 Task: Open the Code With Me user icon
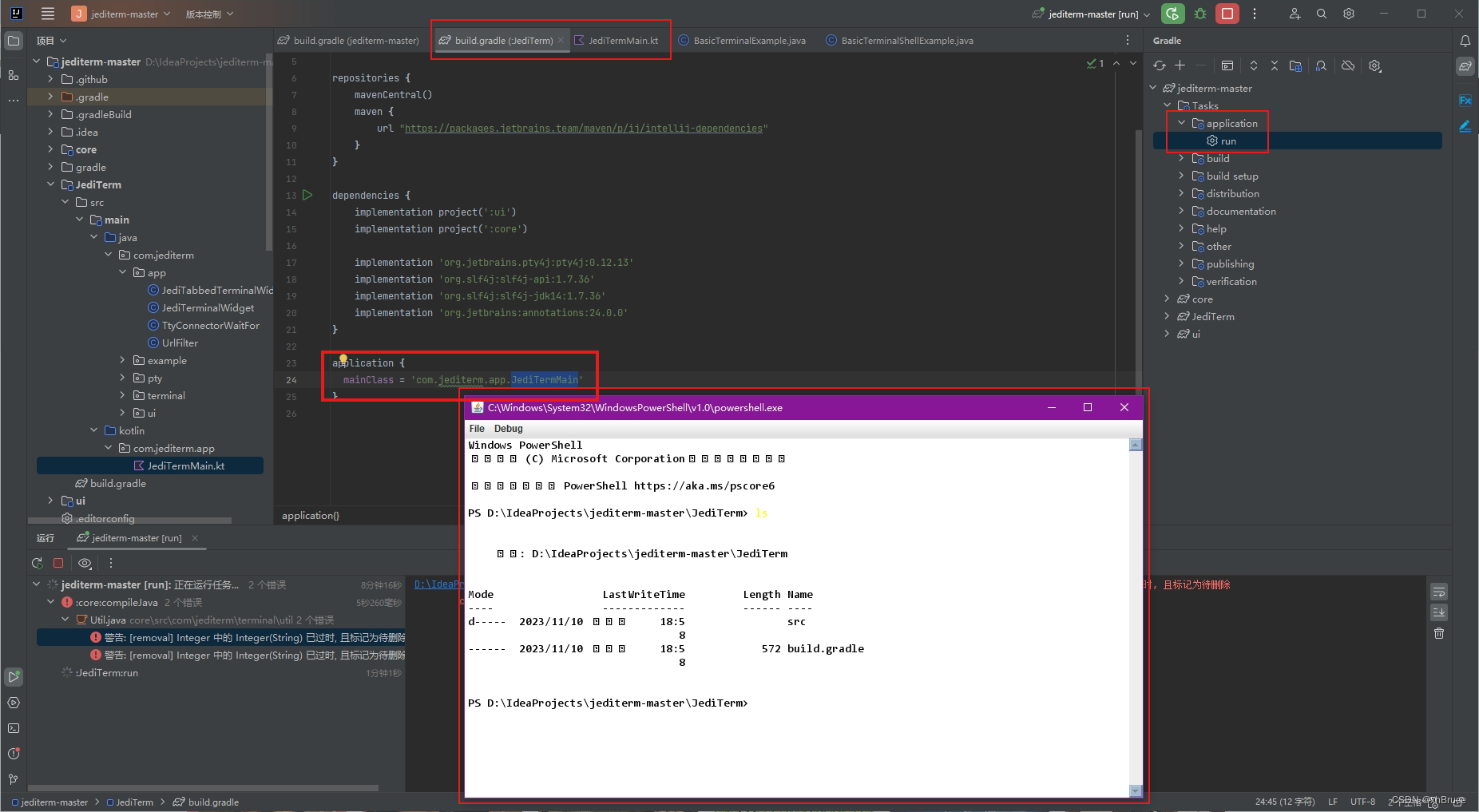(1295, 14)
